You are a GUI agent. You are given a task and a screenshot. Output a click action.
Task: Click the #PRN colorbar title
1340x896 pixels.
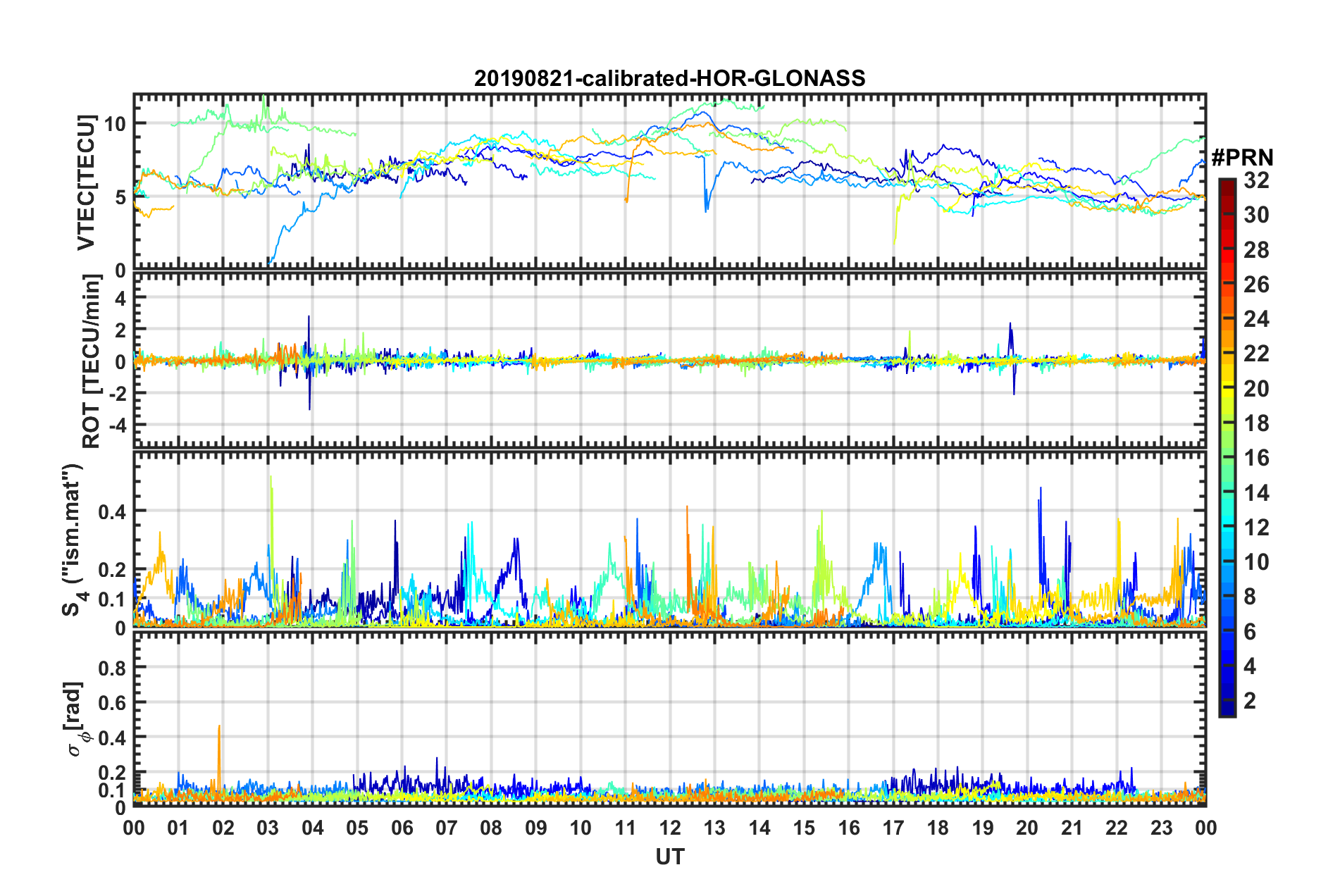1242,157
